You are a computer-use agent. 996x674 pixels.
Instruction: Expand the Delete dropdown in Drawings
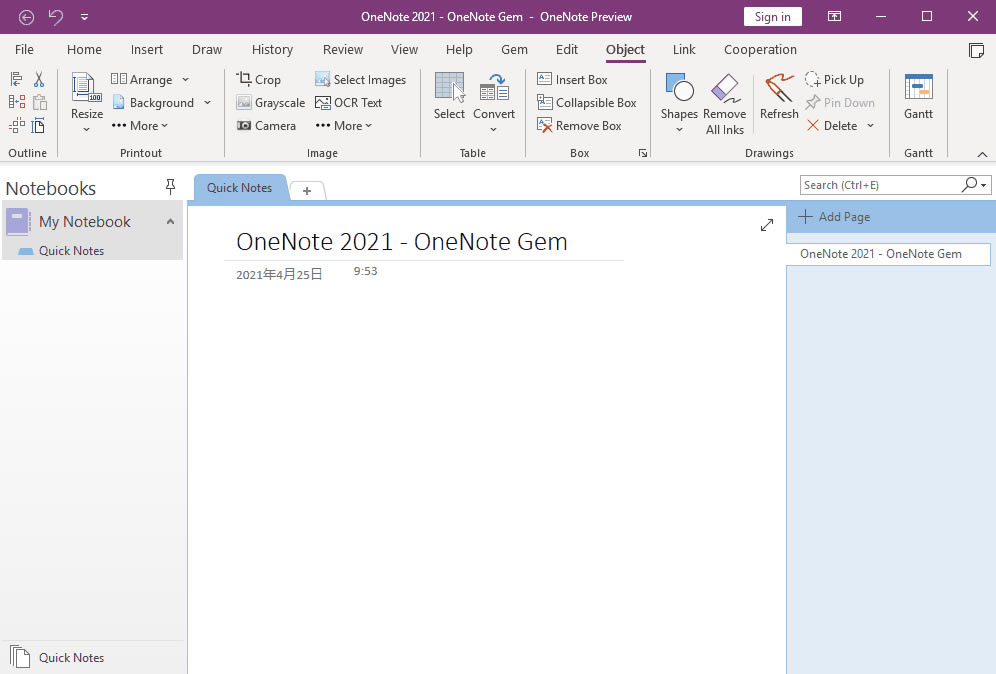point(871,125)
